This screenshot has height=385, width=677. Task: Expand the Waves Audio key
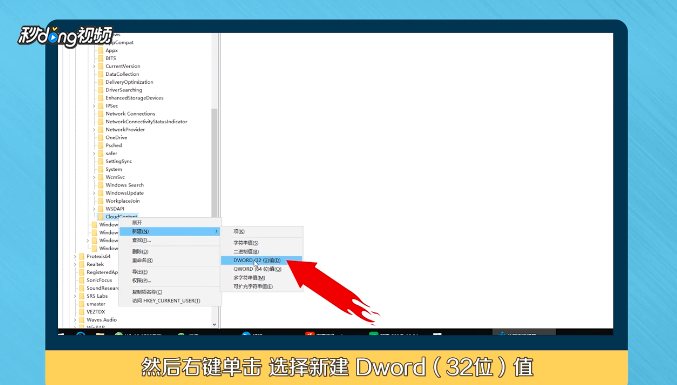pos(75,320)
